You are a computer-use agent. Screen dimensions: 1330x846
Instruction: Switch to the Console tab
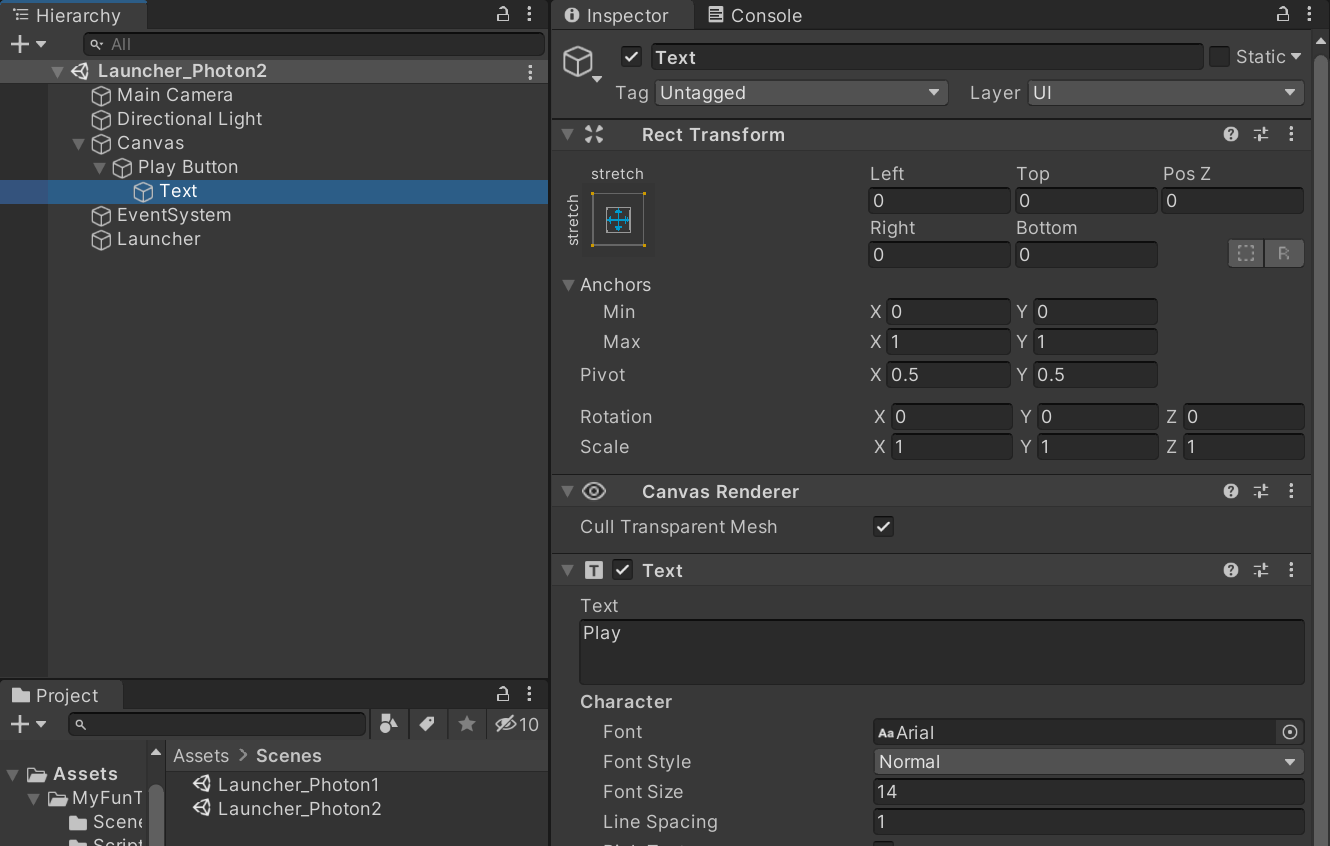pyautogui.click(x=755, y=16)
